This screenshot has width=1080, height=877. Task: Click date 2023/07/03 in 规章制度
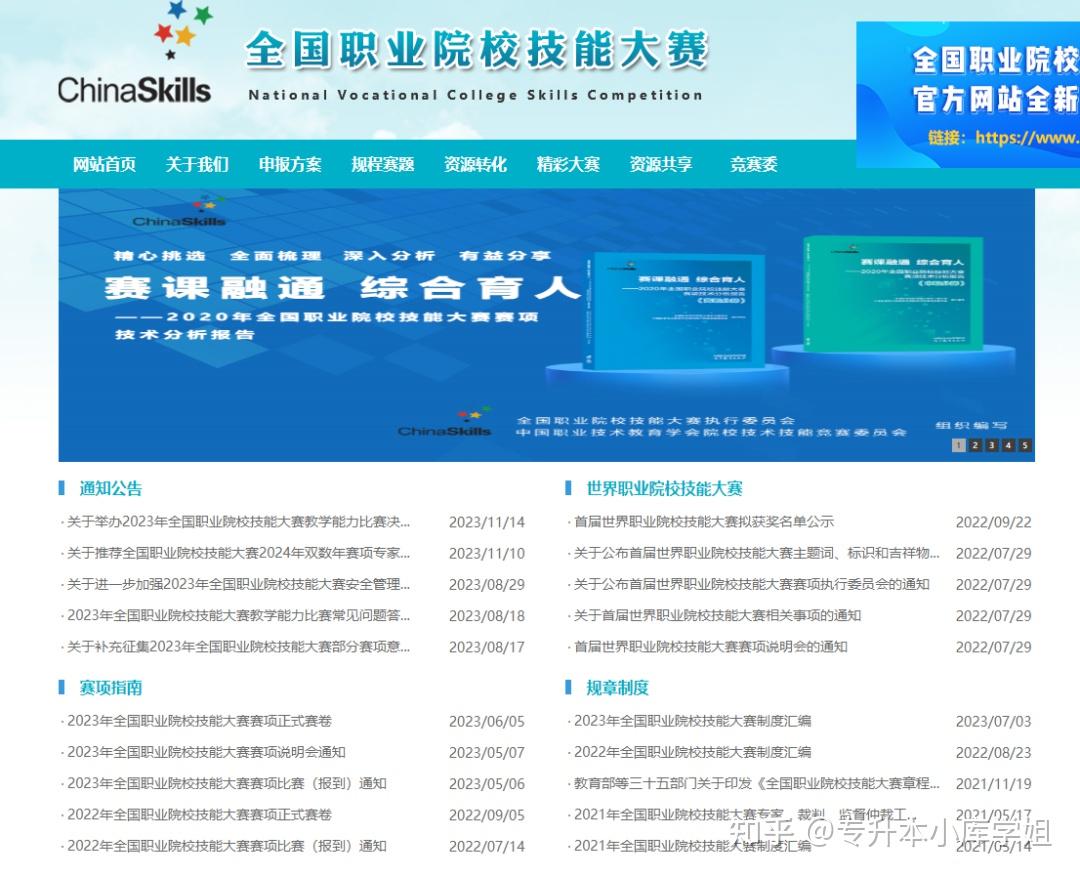pos(994,721)
